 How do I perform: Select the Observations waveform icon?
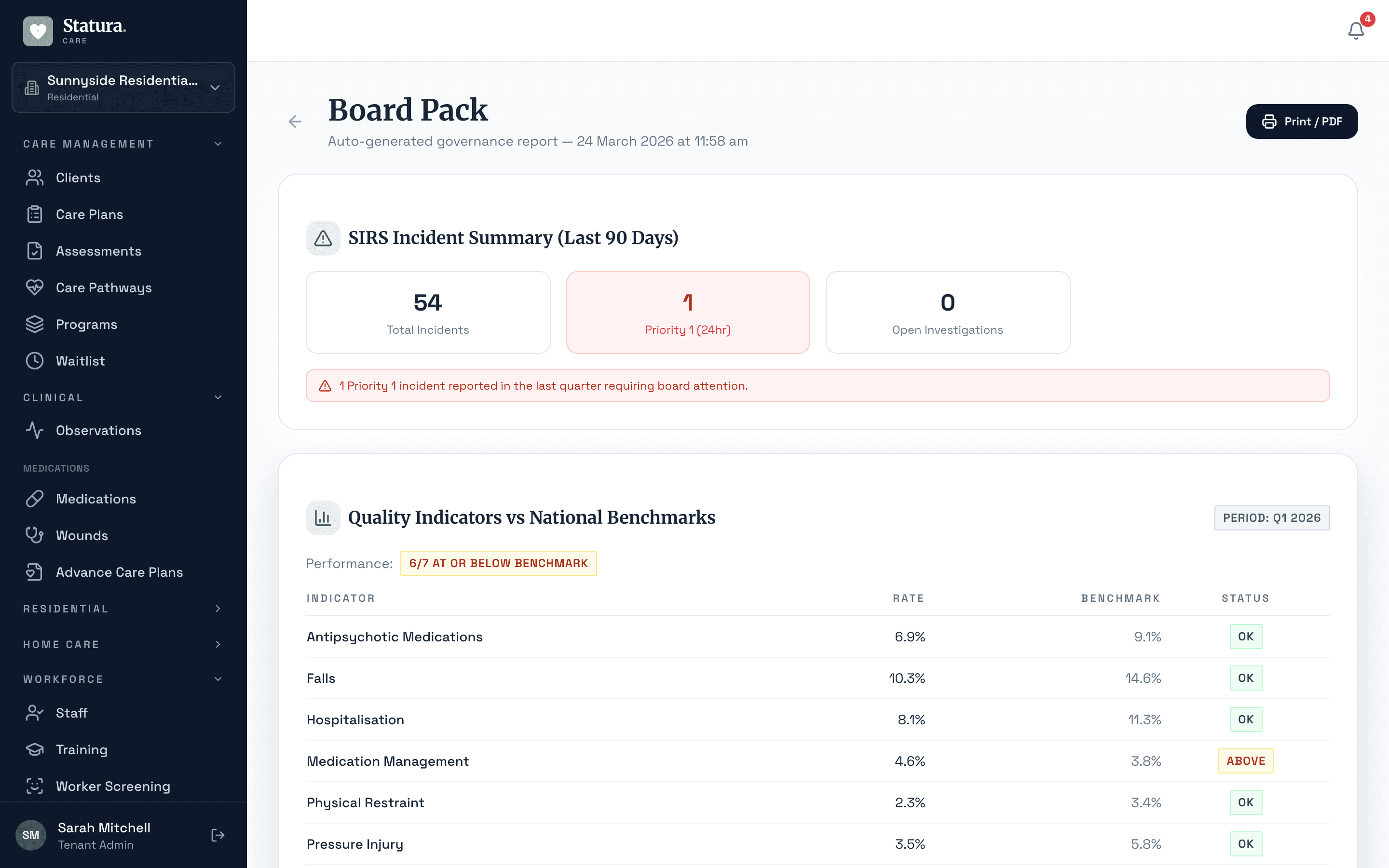click(34, 430)
